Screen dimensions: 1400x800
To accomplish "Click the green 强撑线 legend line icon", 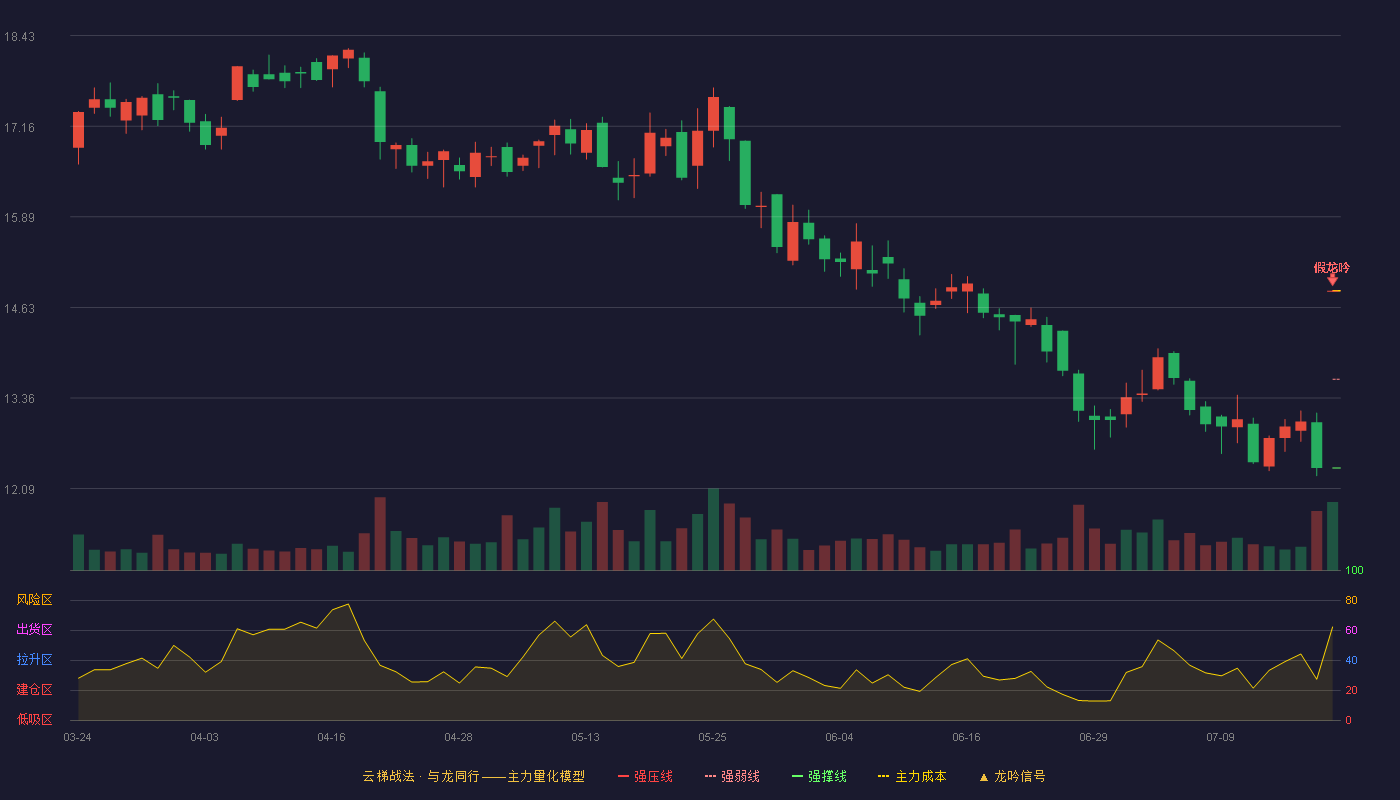I will (797, 776).
